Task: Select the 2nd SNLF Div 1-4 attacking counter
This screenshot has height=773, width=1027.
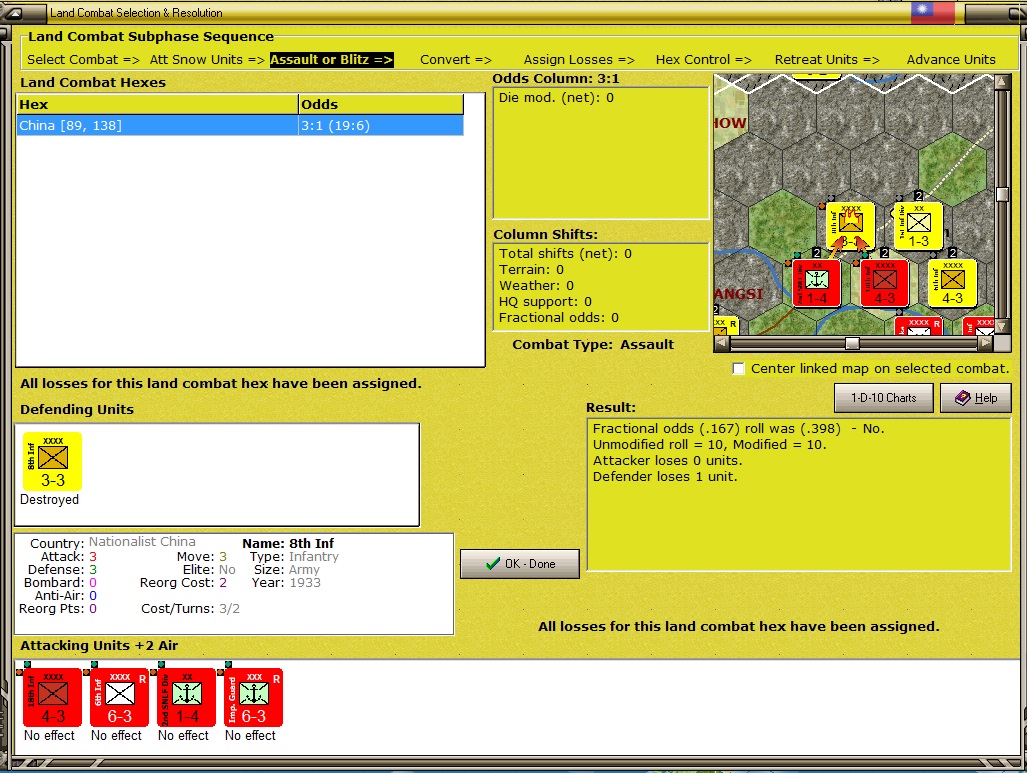Action: click(x=186, y=698)
